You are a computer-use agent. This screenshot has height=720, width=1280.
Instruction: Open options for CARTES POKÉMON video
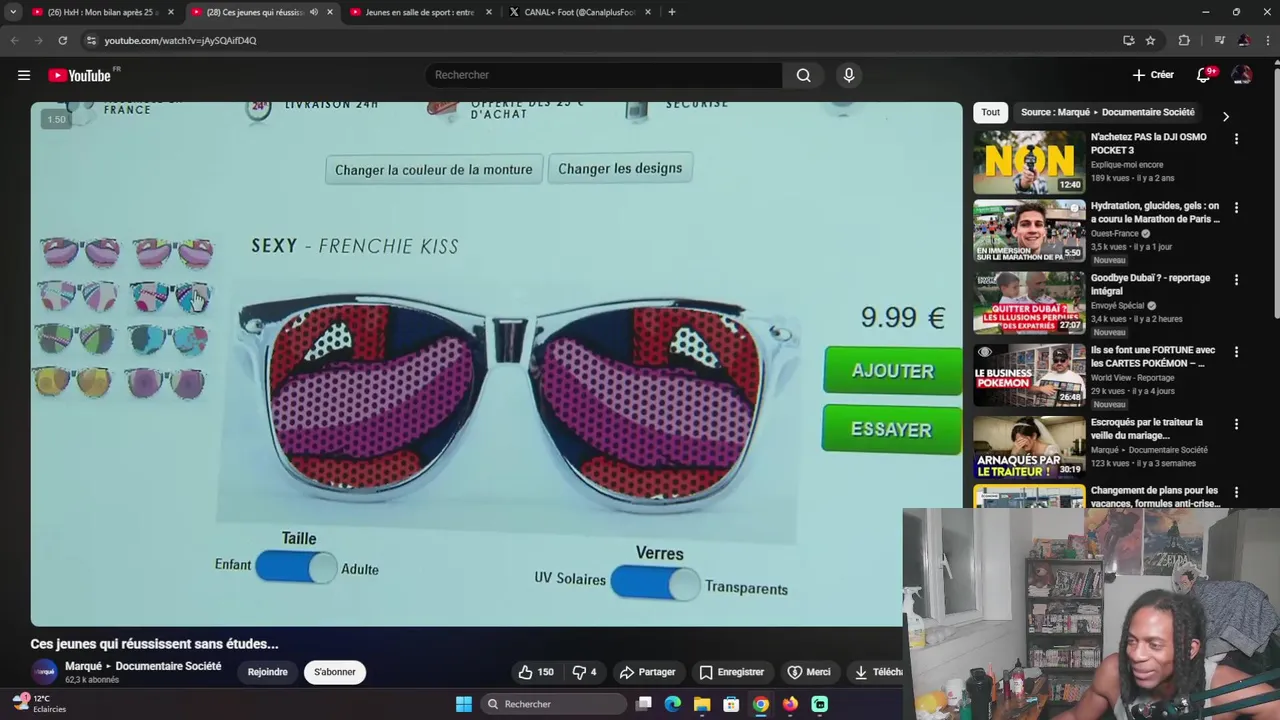[1237, 352]
